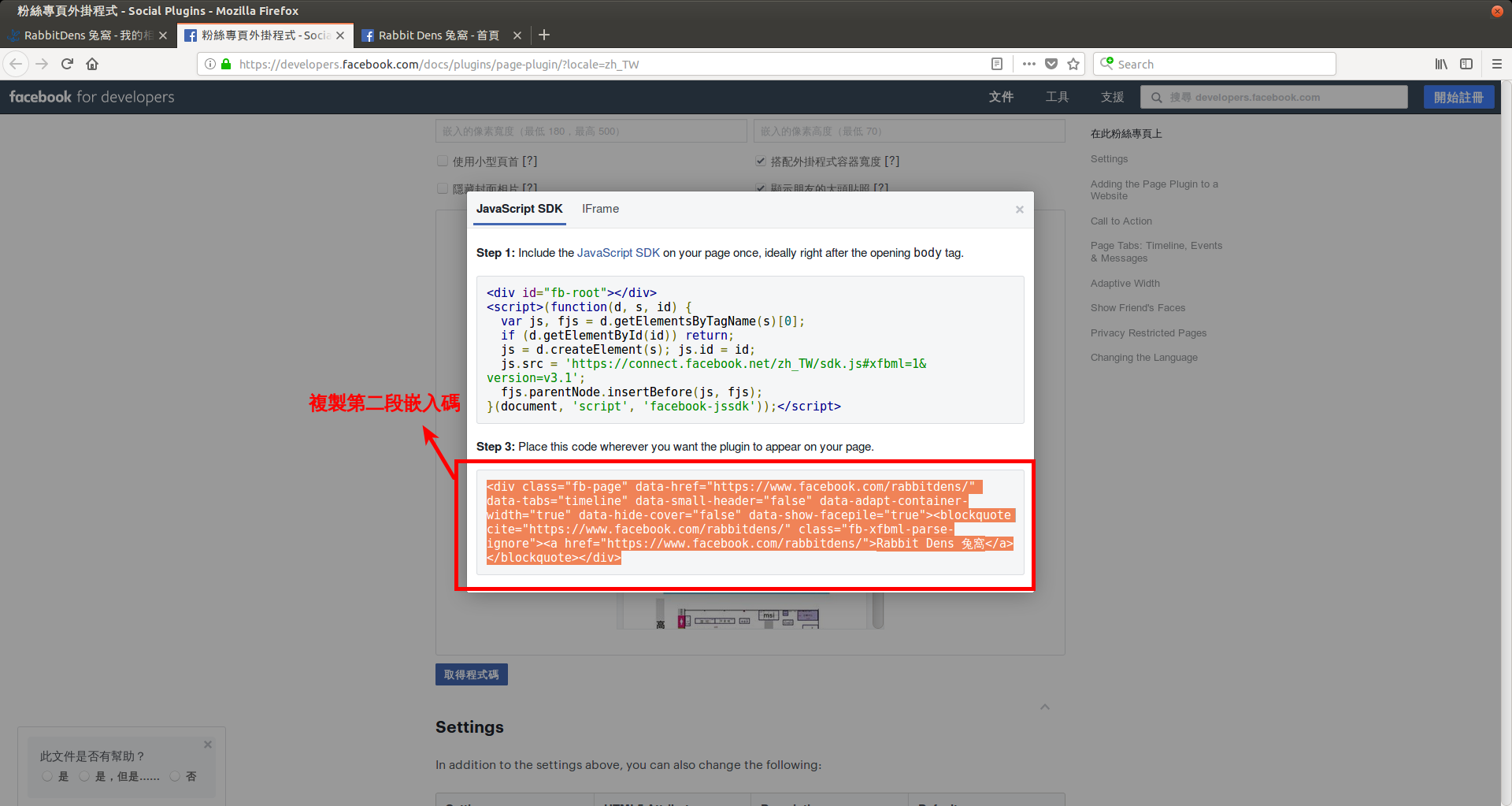Open the 支援 menu
Screen dimensions: 1512x806
1112,97
